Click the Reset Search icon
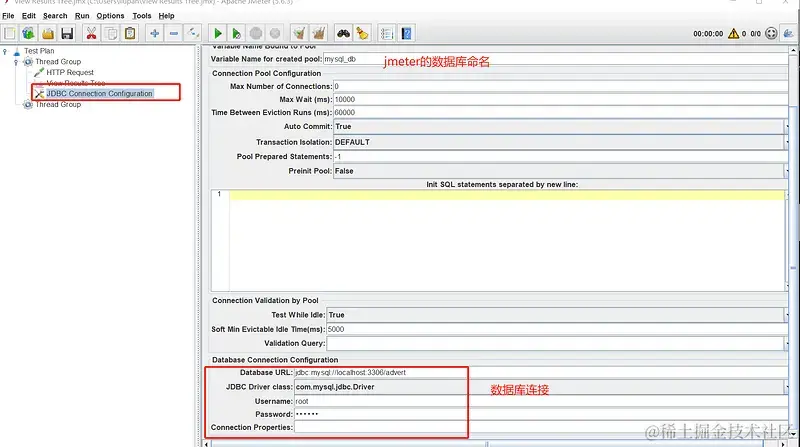The width and height of the screenshot is (800, 447). click(362, 34)
